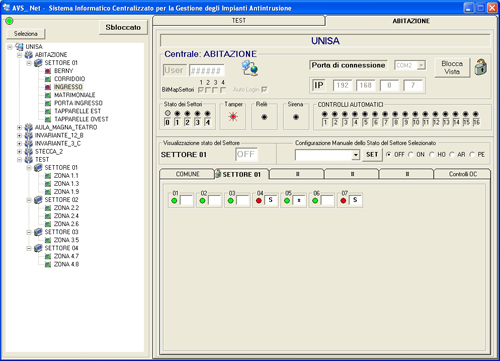Click automatic control indicator 16

pos(476,114)
